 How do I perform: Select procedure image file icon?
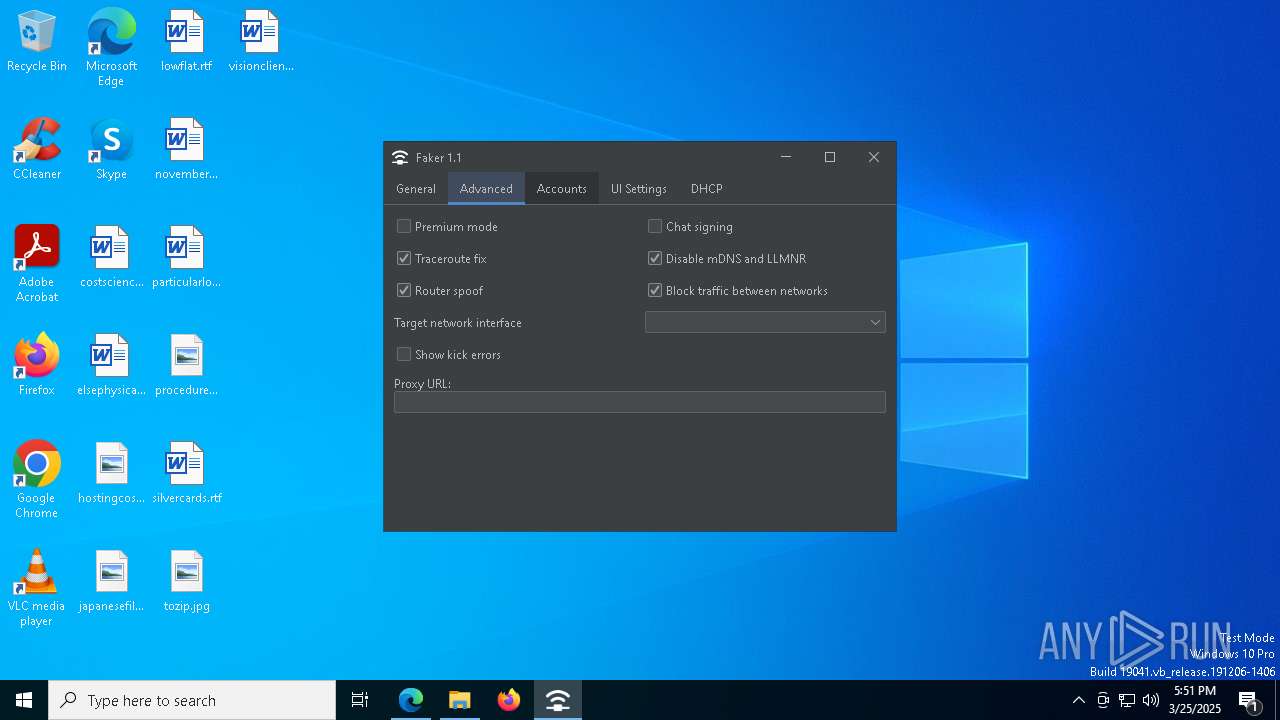[186, 366]
